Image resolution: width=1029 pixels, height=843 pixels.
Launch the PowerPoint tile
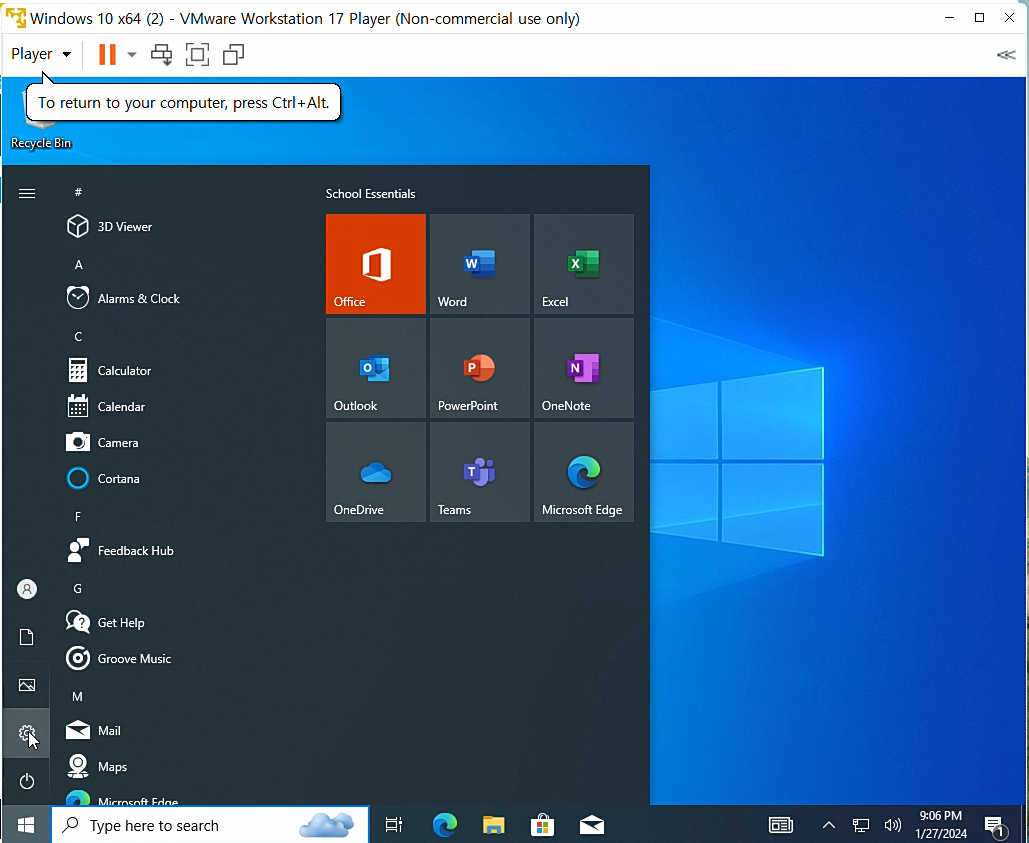(x=480, y=368)
